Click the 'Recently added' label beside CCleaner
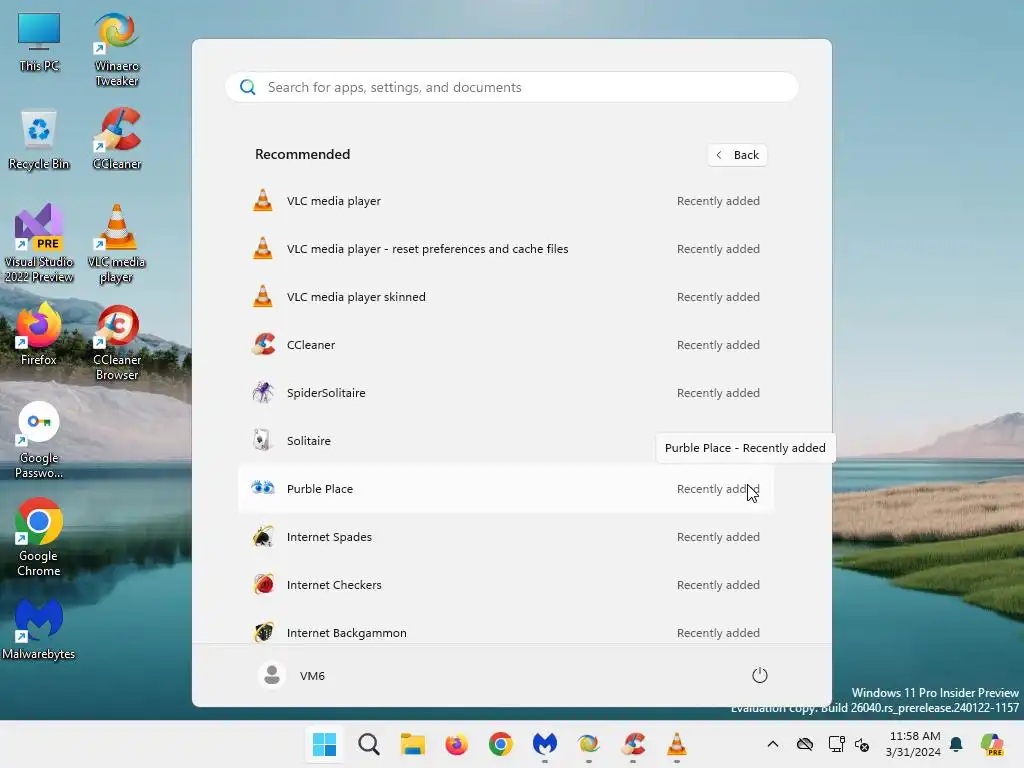1024x768 pixels. coord(718,345)
